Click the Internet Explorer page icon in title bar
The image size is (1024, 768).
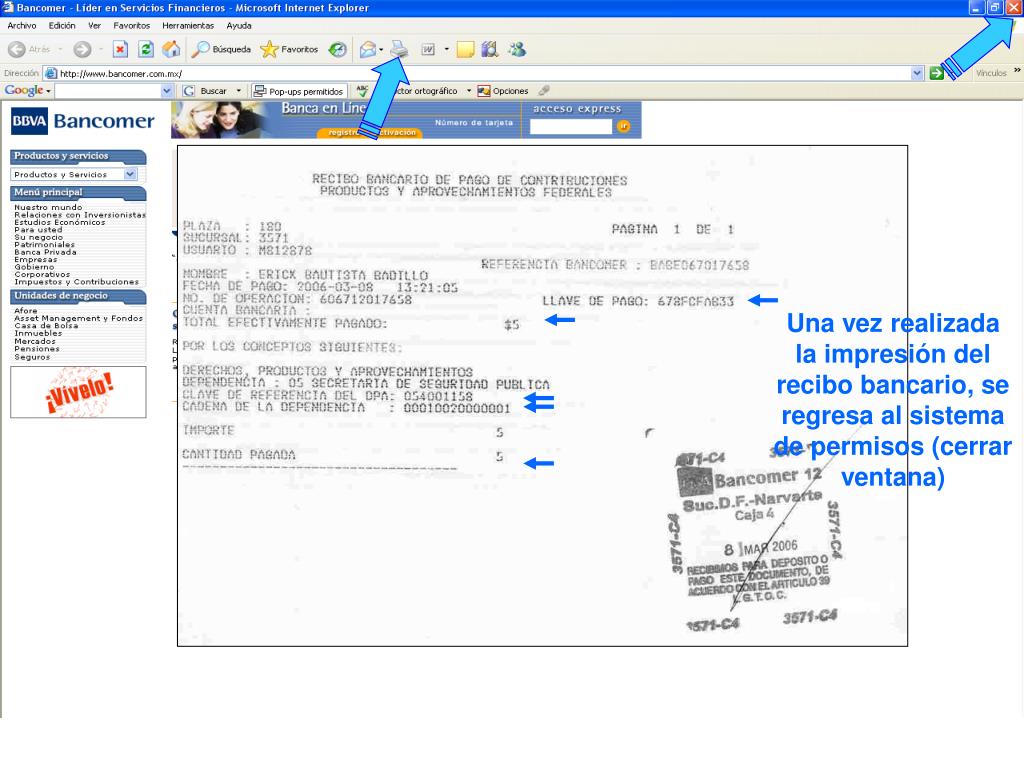8,8
